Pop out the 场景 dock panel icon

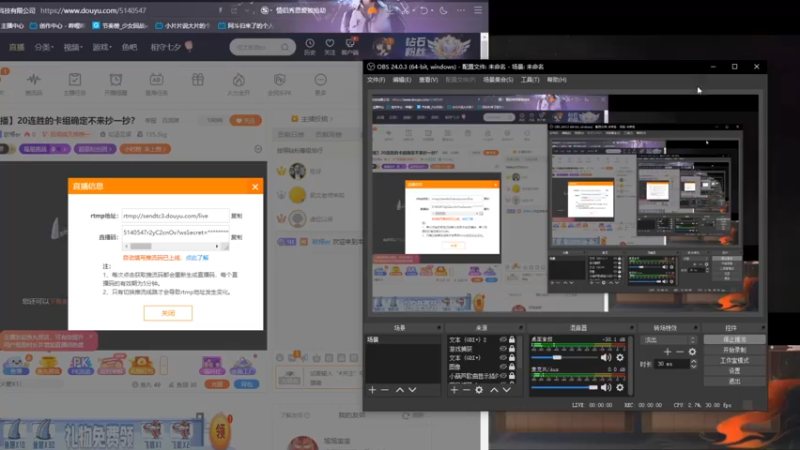click(438, 328)
